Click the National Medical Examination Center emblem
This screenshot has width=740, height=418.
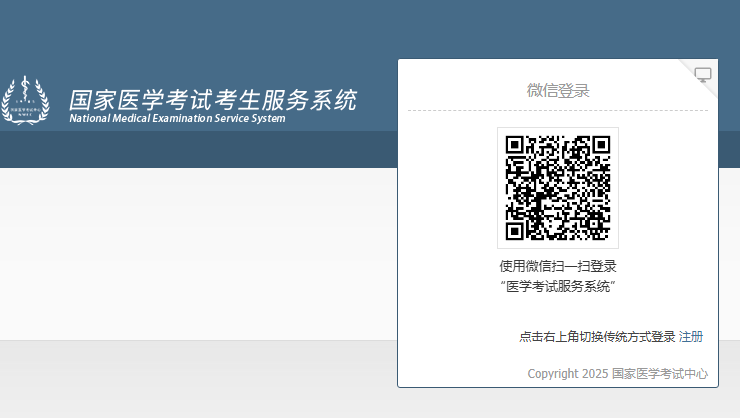[25, 100]
